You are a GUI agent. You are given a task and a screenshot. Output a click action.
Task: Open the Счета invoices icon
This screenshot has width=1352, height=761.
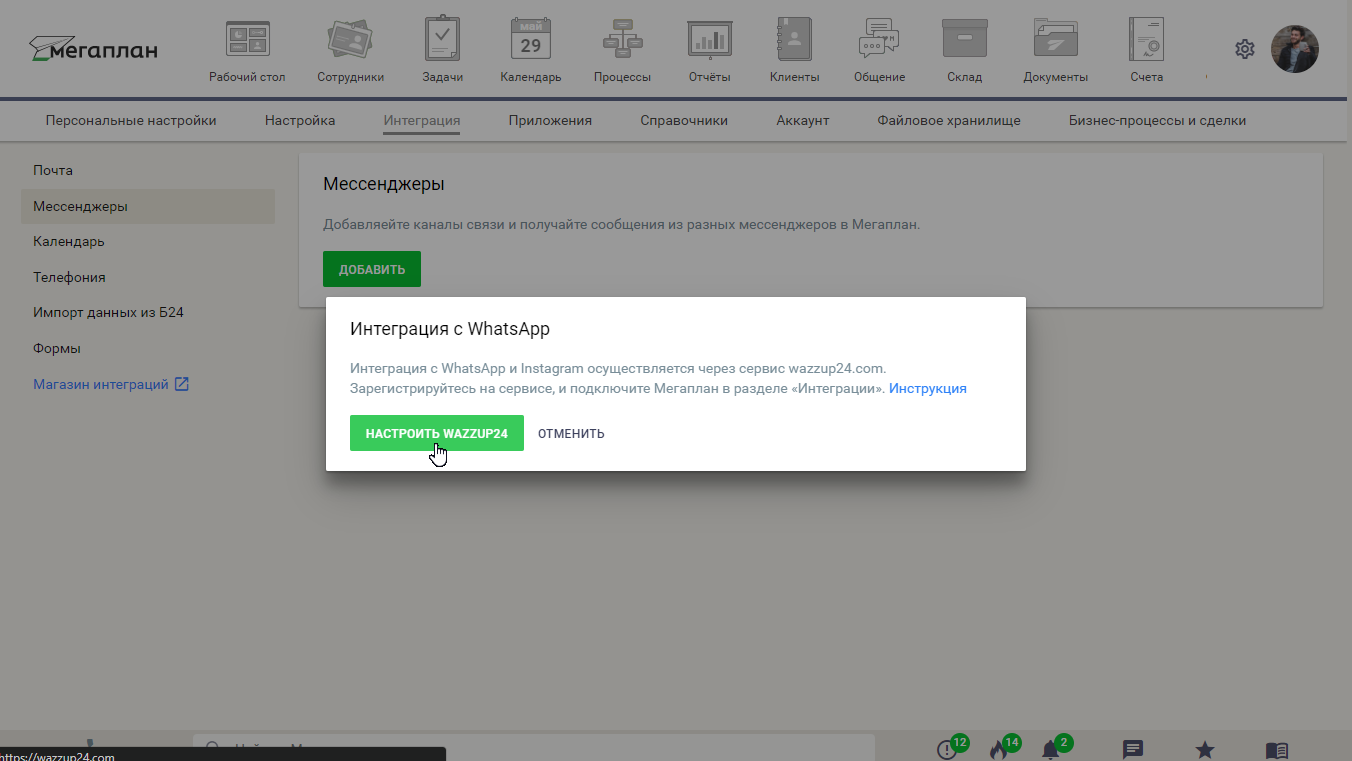[x=1146, y=39]
